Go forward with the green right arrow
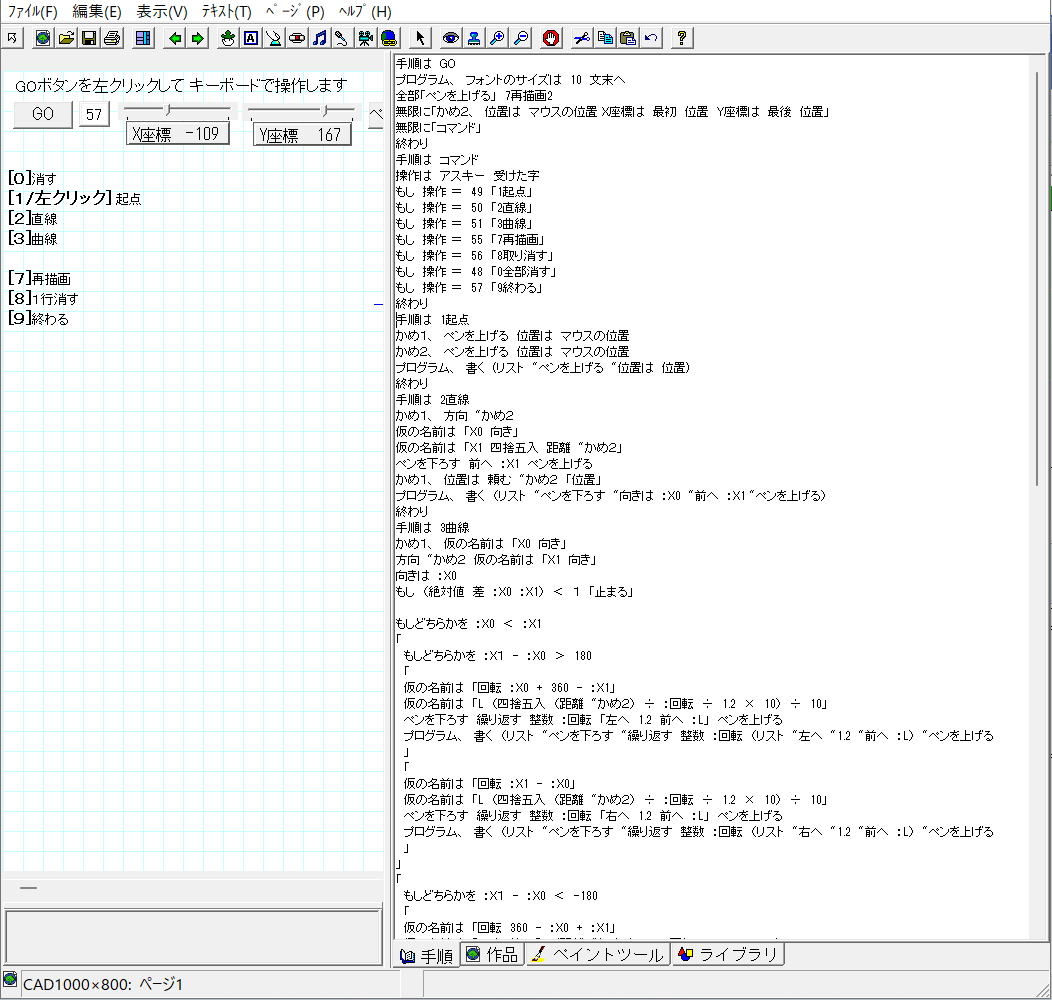This screenshot has height=1000, width=1052. (x=197, y=38)
